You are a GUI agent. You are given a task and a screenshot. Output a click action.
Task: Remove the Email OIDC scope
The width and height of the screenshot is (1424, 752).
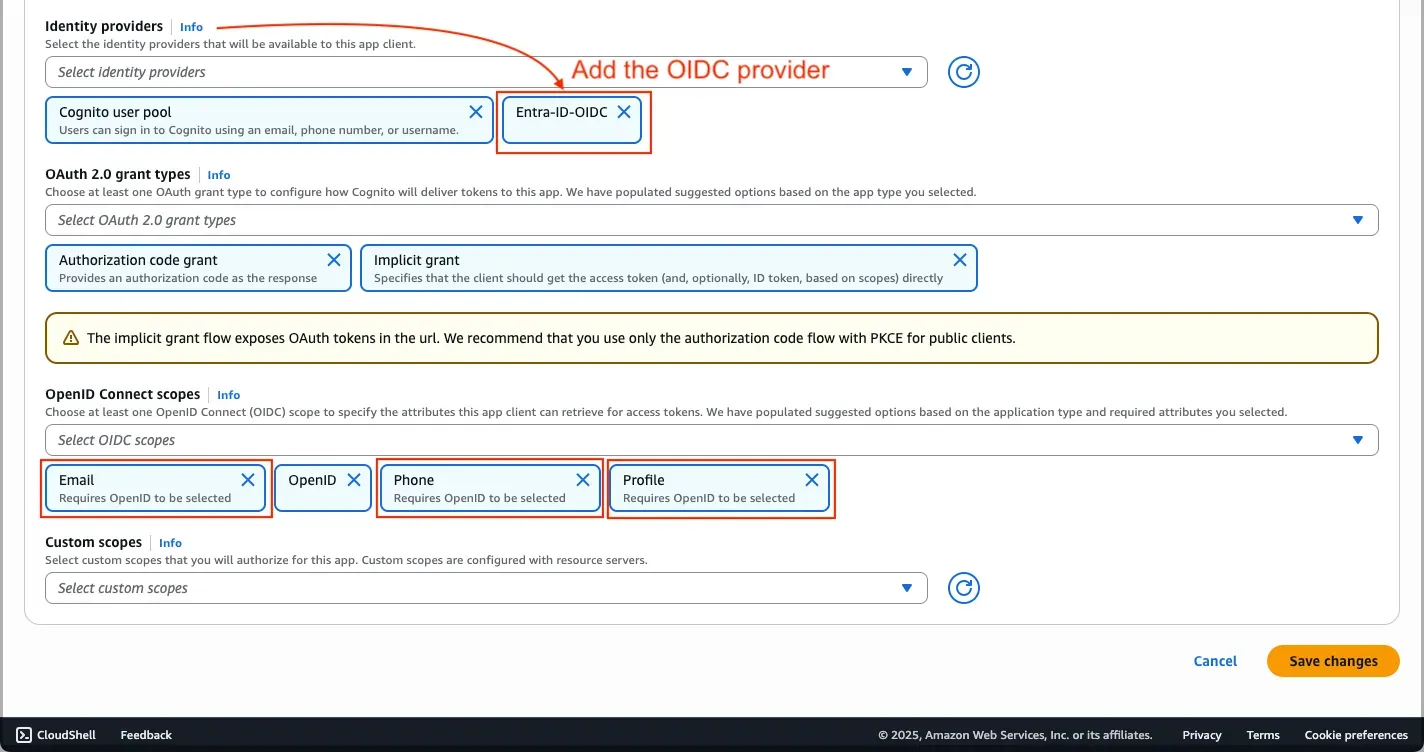pos(248,480)
